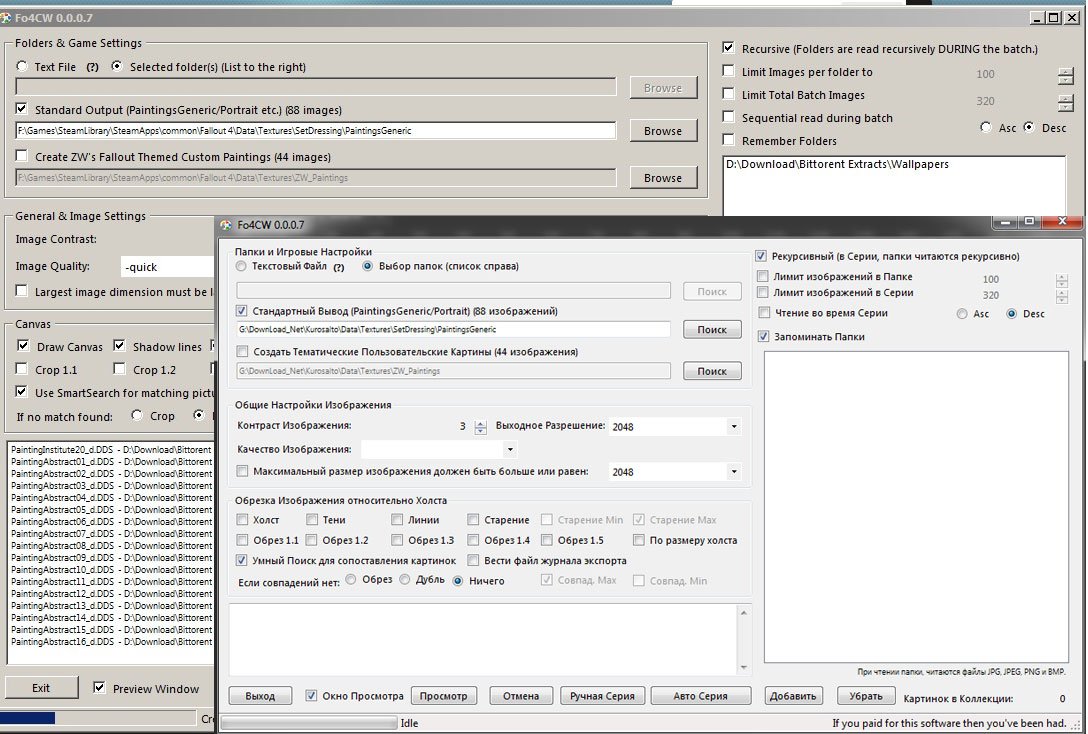Click the help (?) icon beside Text File
Image resolution: width=1088 pixels, height=734 pixels.
93,67
